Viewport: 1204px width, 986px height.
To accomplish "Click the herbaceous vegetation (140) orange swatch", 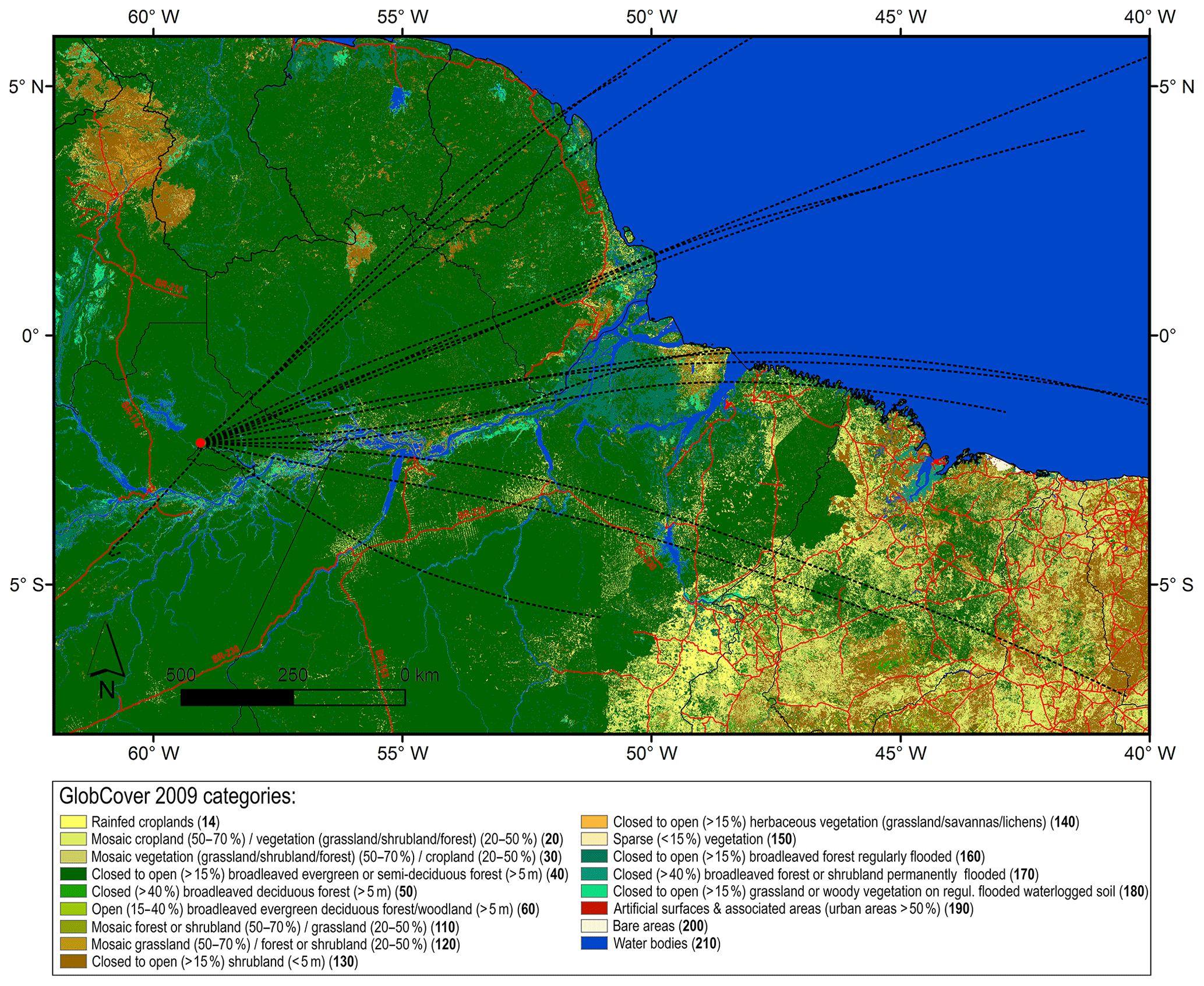I will (x=594, y=822).
